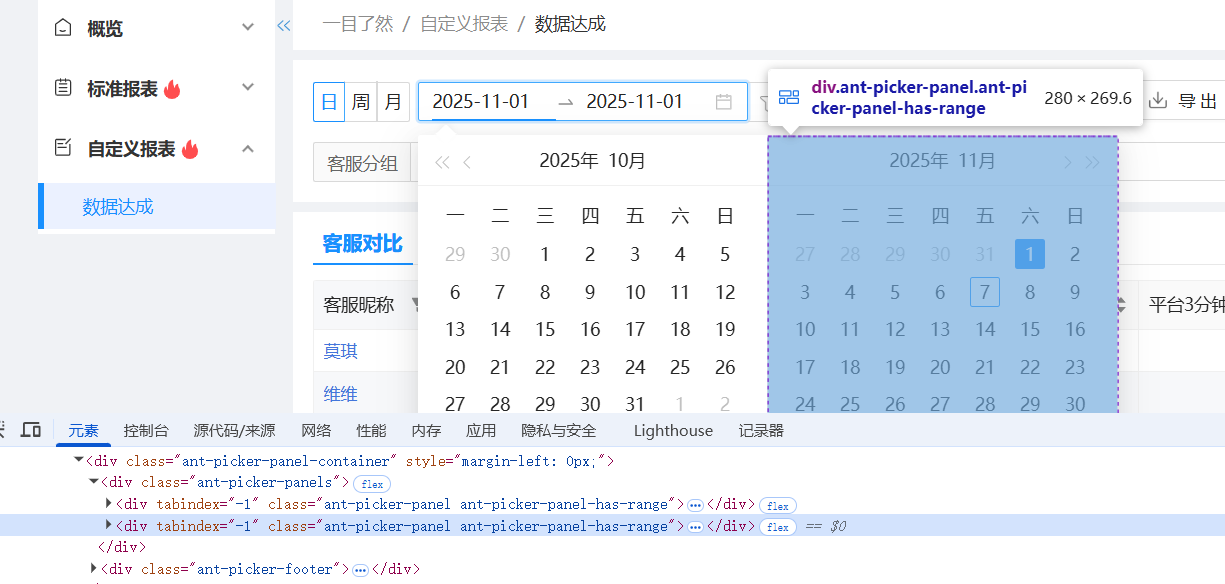Screen dimensions: 1225x584
Task: Switch to the 内存 DevTools tab
Action: (x=426, y=431)
